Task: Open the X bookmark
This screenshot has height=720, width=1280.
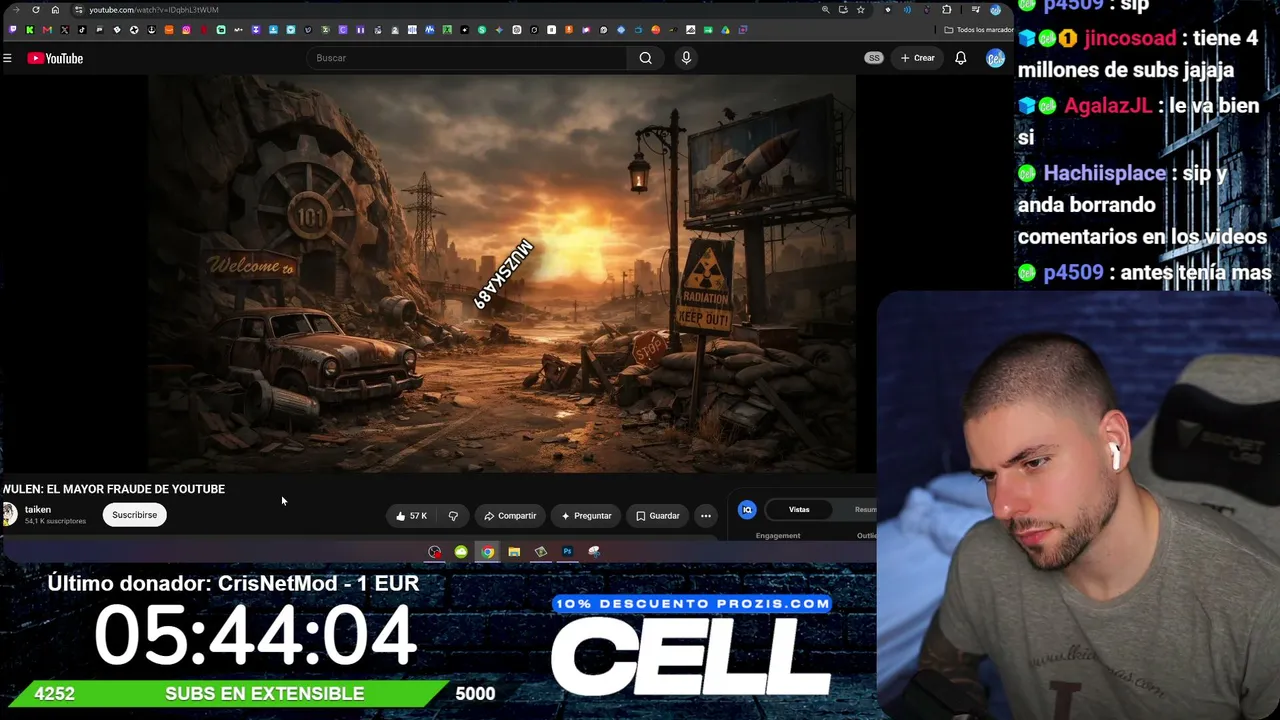Action: pyautogui.click(x=64, y=30)
